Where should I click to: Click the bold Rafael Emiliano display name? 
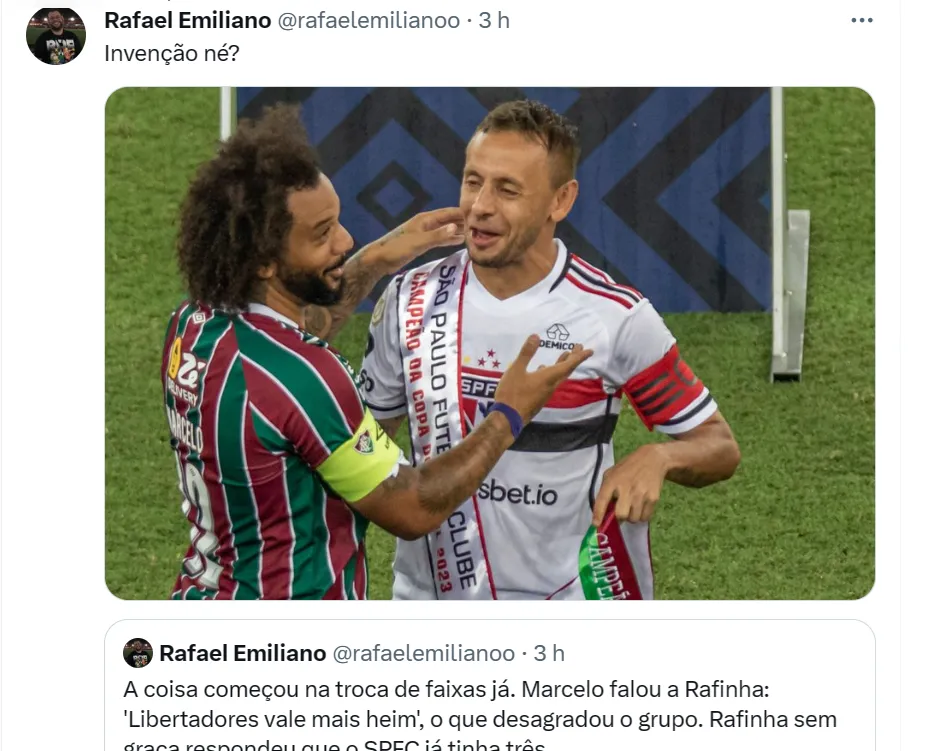187,20
